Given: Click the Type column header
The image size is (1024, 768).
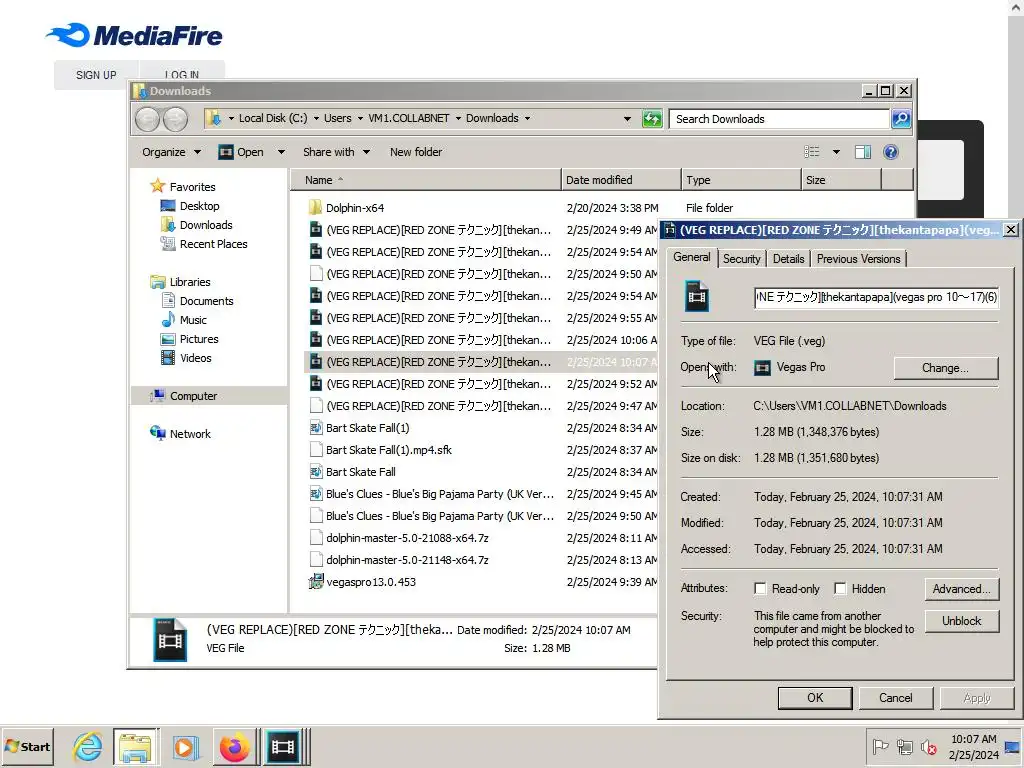Looking at the screenshot, I should (741, 180).
